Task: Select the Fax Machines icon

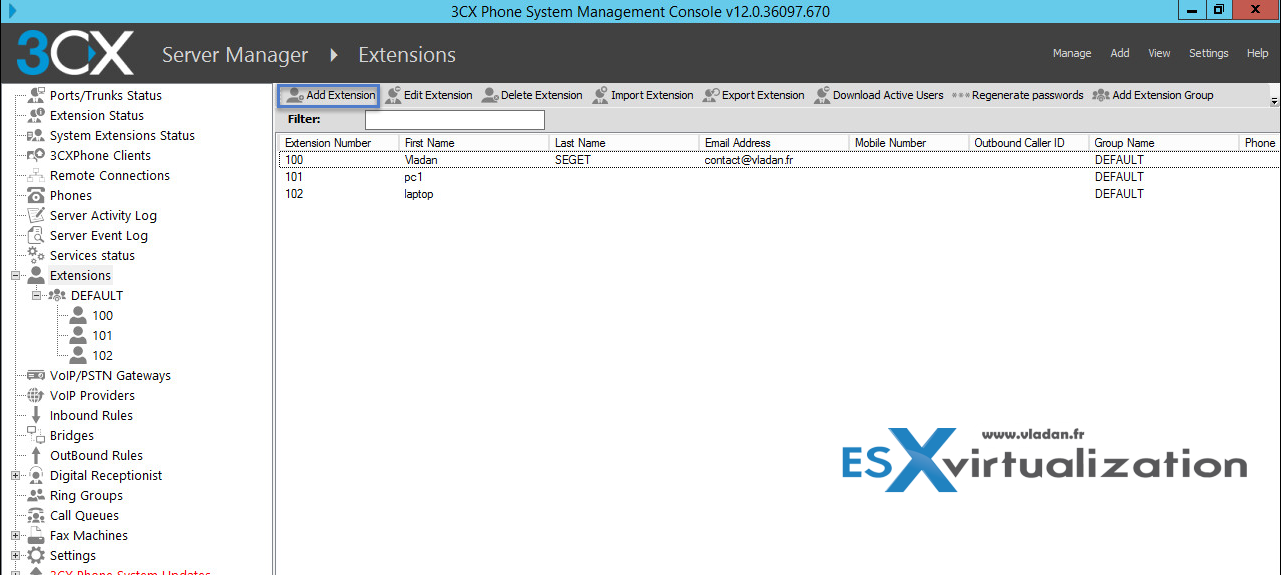Action: (36, 535)
